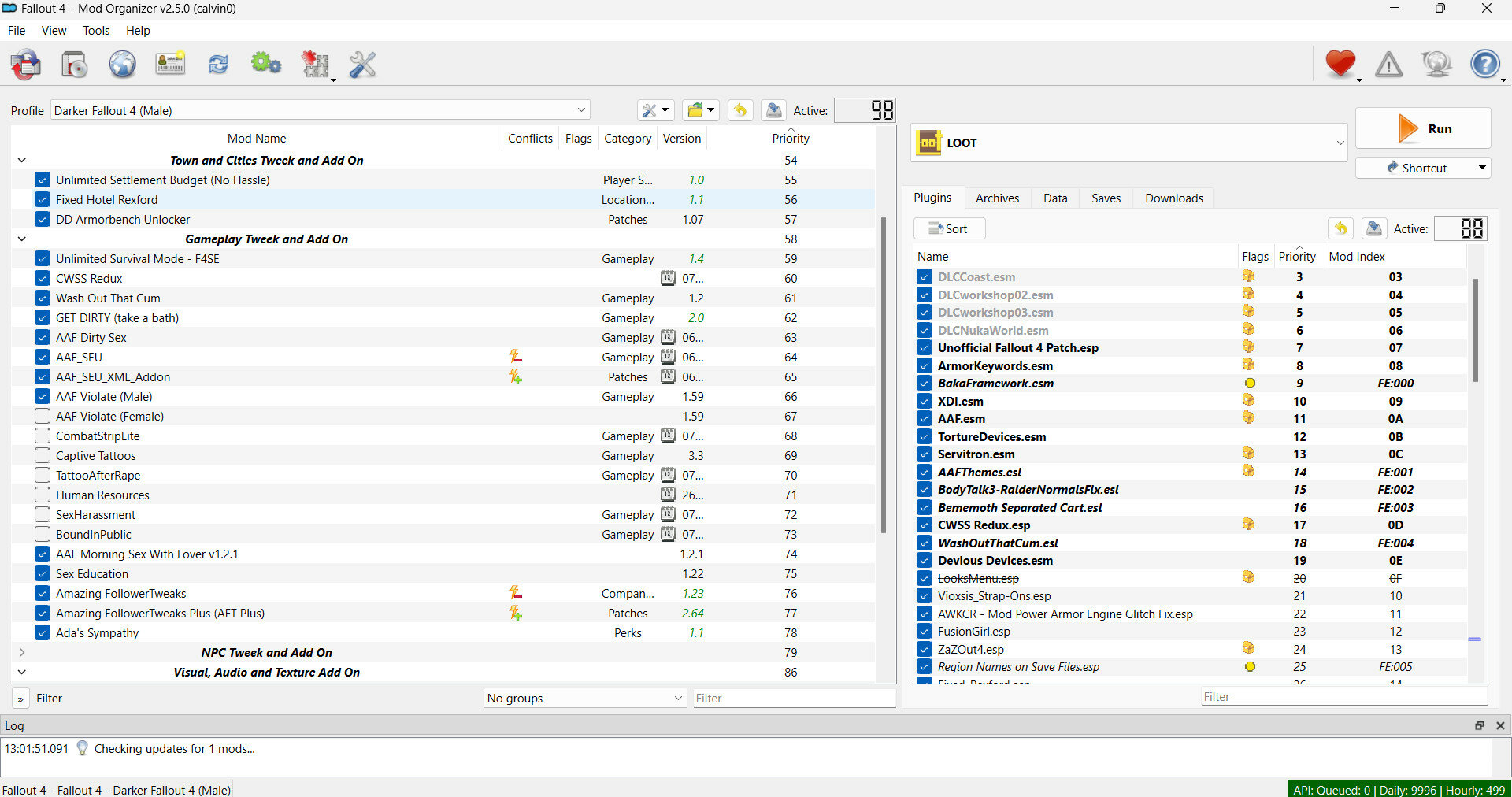Uncheck Fixed Hotel Rexford mod
Viewport: 1512px width, 797px height.
tap(43, 200)
